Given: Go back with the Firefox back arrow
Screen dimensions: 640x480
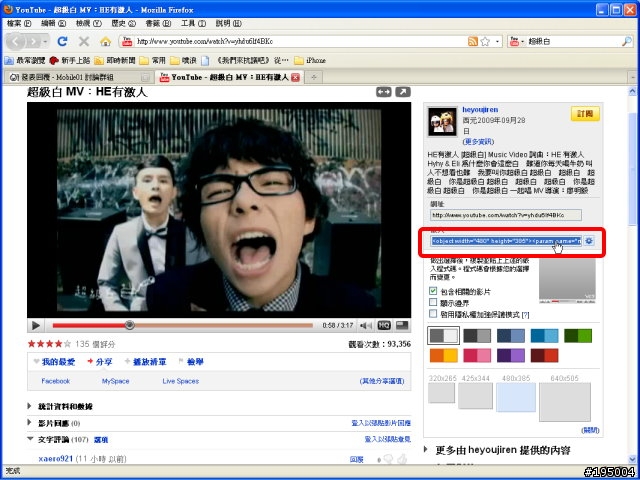Looking at the screenshot, I should pyautogui.click(x=16, y=42).
